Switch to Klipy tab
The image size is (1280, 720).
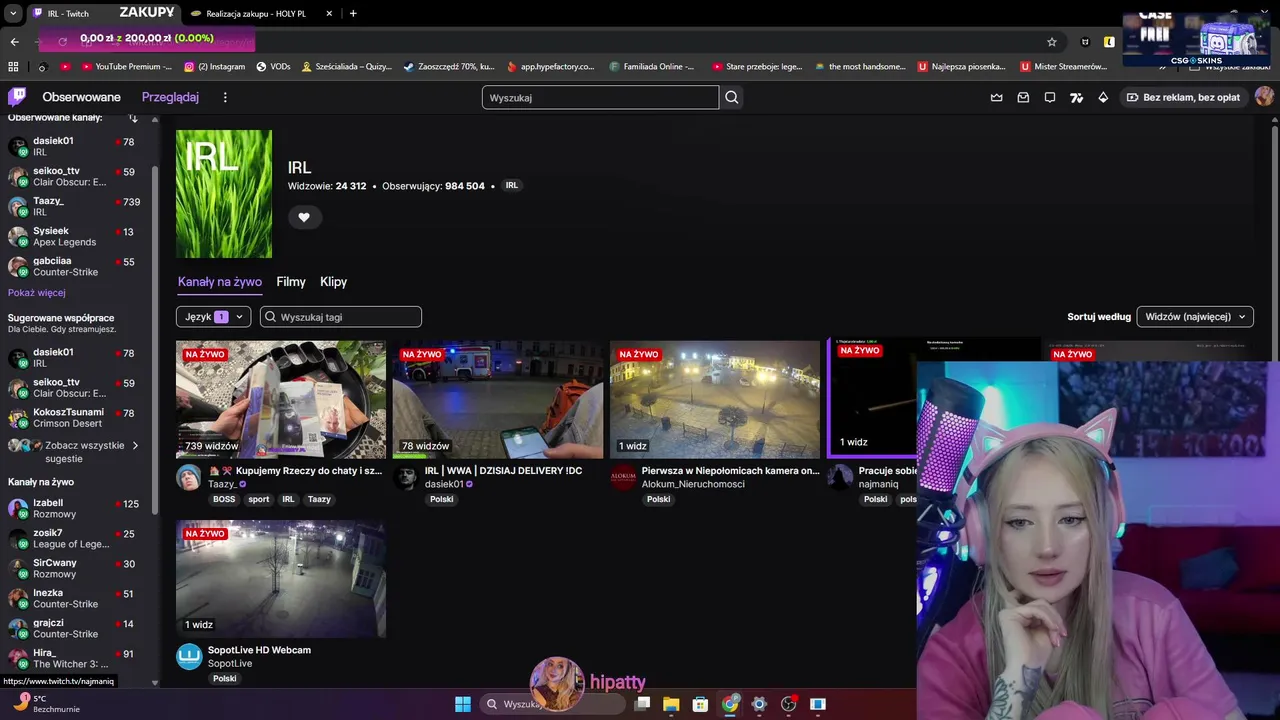coord(333,282)
